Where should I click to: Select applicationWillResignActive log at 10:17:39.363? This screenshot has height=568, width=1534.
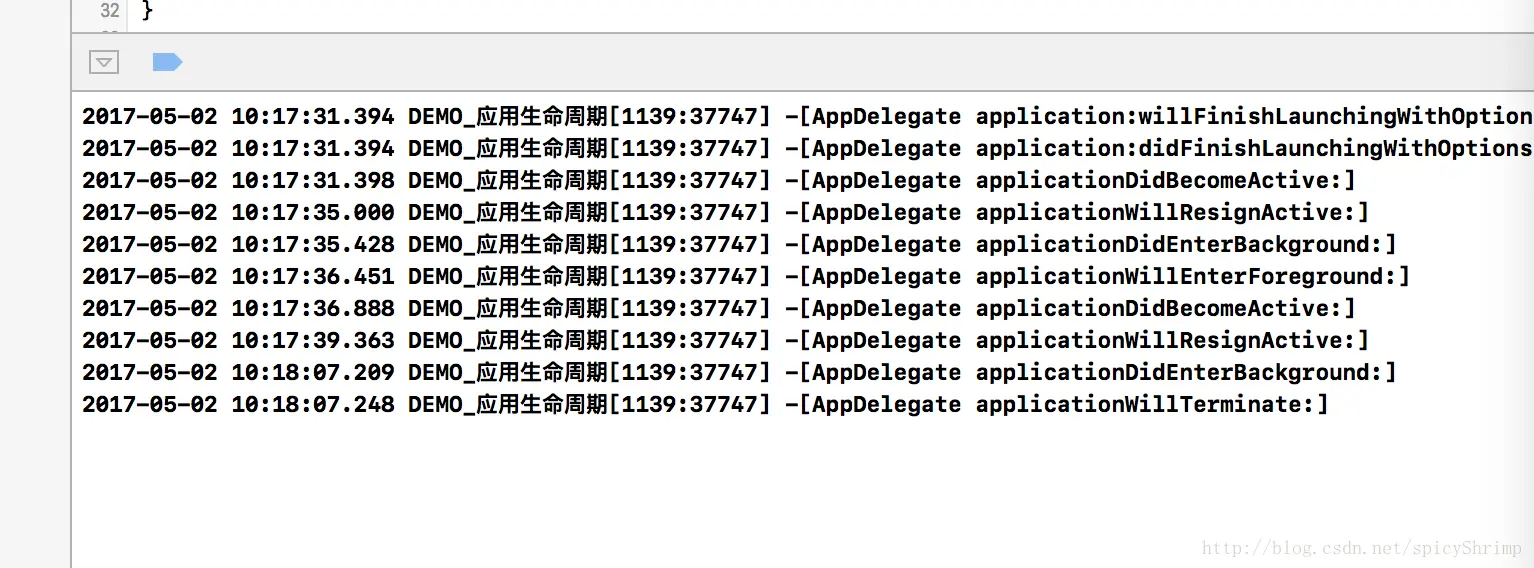(725, 340)
